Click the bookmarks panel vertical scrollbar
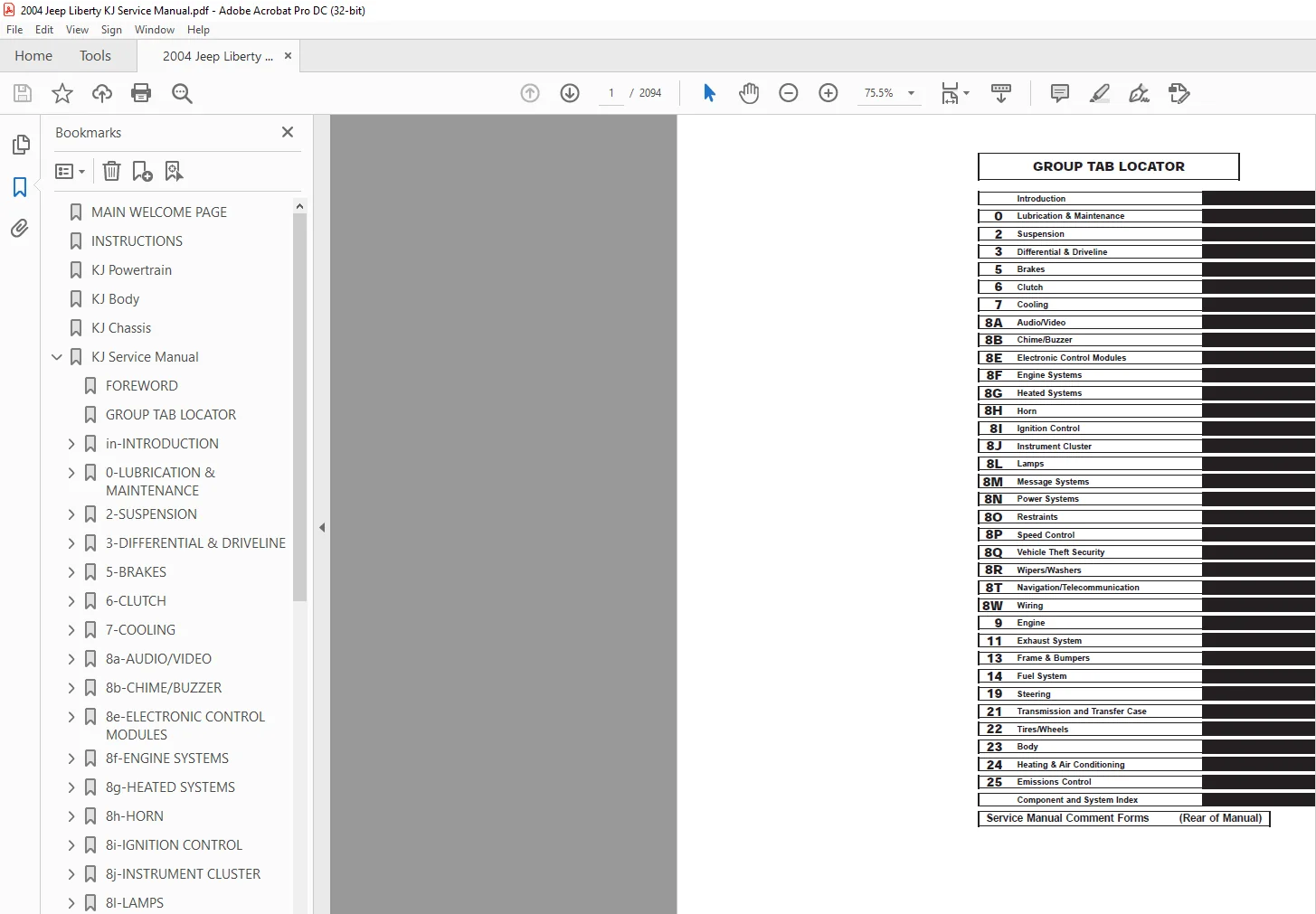The height and width of the screenshot is (914, 1316). 299,407
